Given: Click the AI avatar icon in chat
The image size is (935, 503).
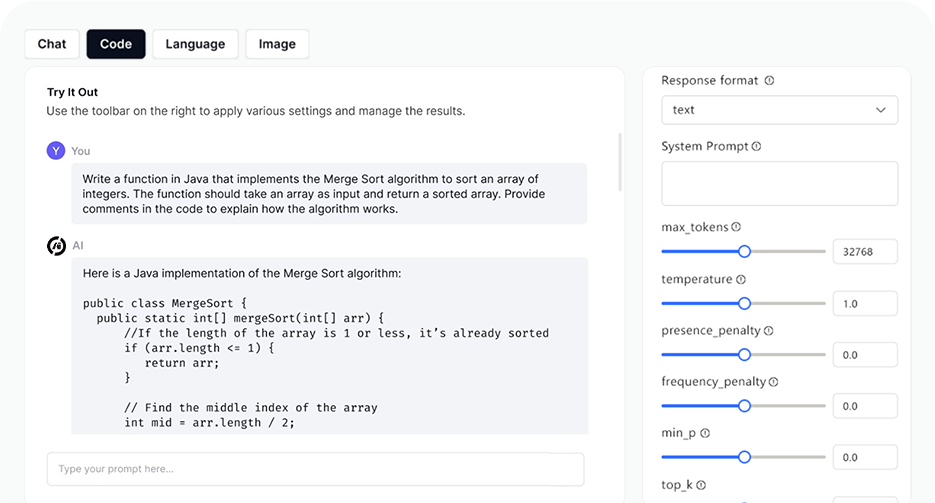Looking at the screenshot, I should click(57, 245).
